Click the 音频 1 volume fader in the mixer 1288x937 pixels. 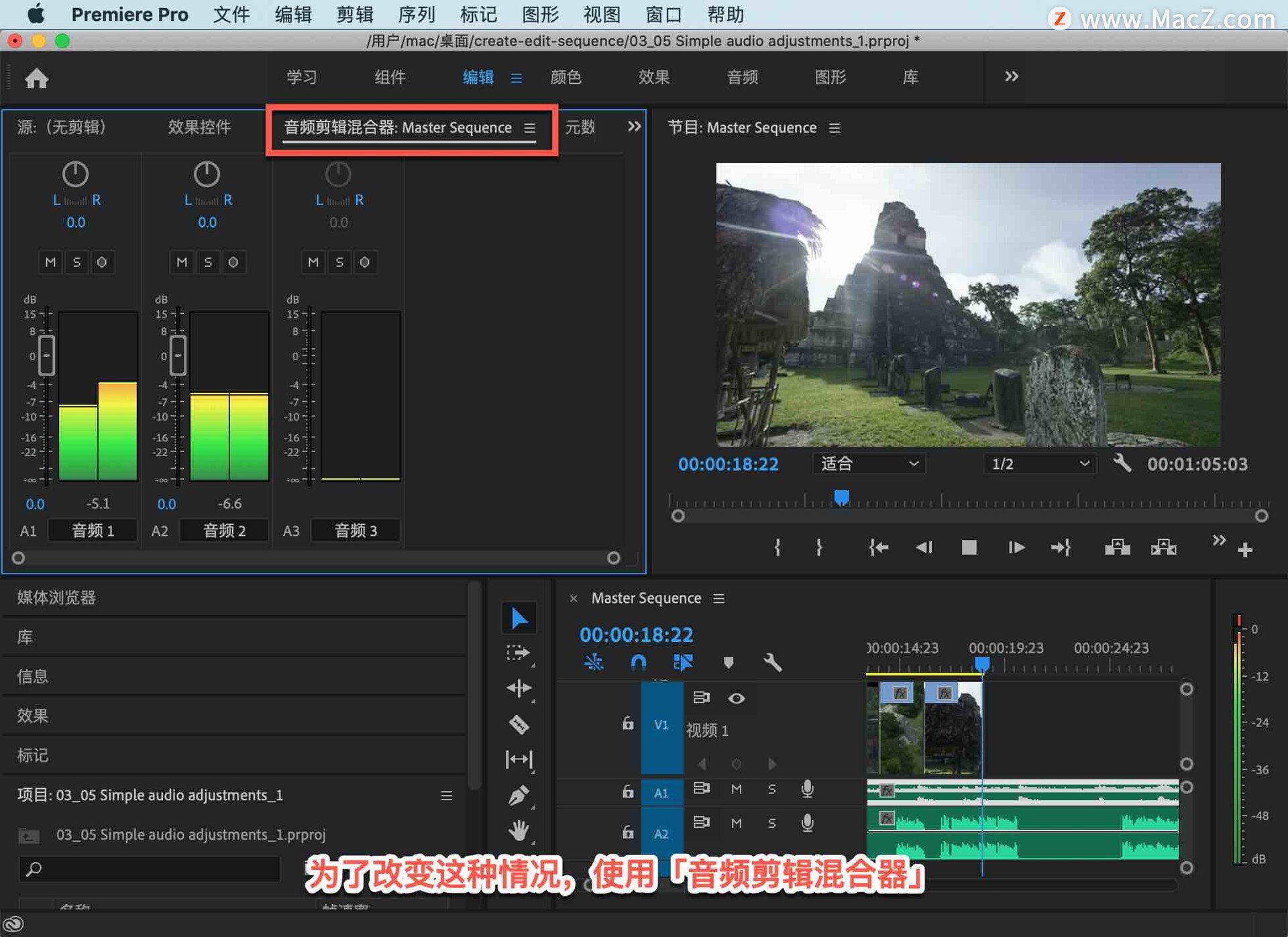(46, 355)
